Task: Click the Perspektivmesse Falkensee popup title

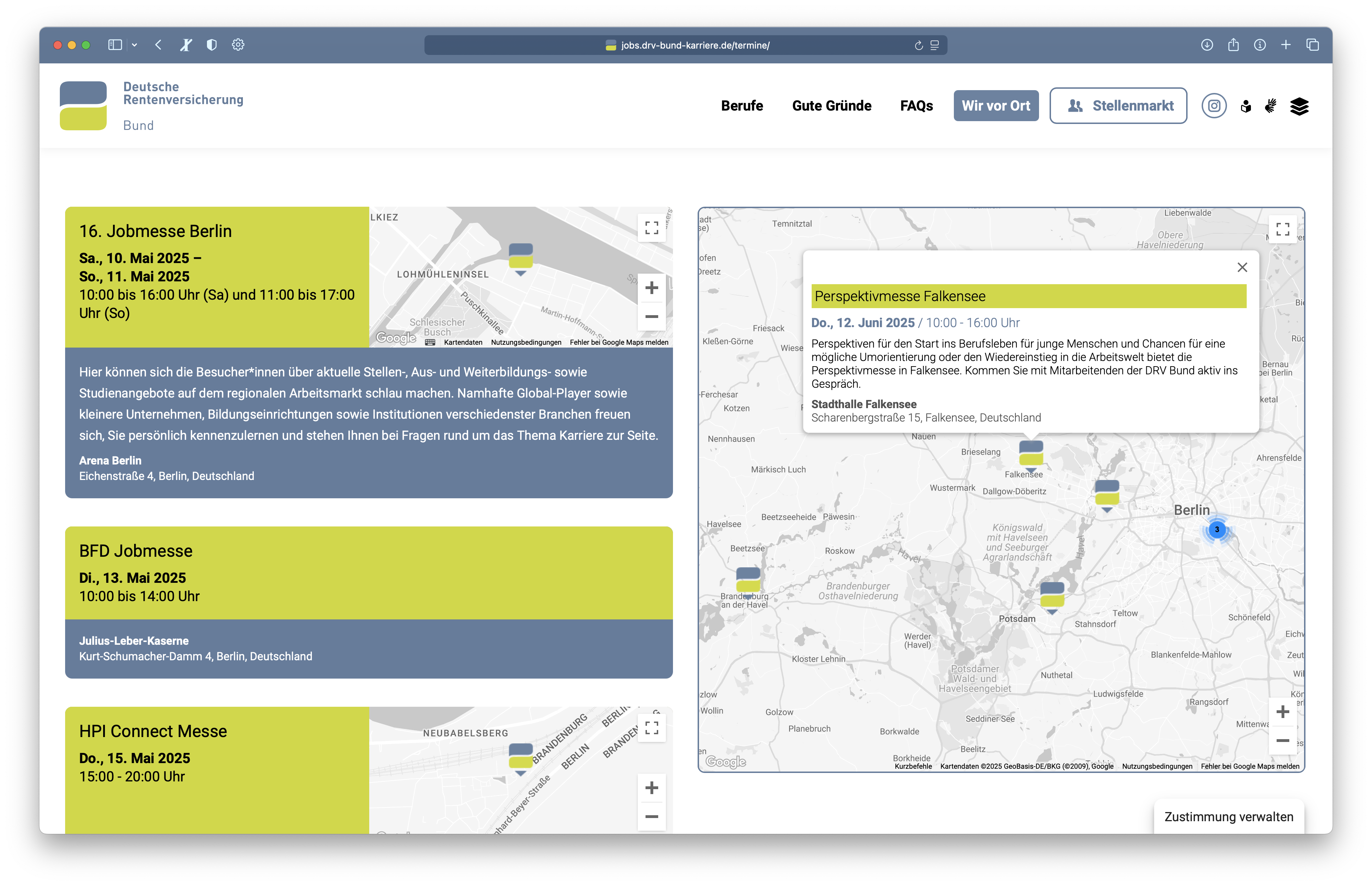Action: [x=900, y=296]
